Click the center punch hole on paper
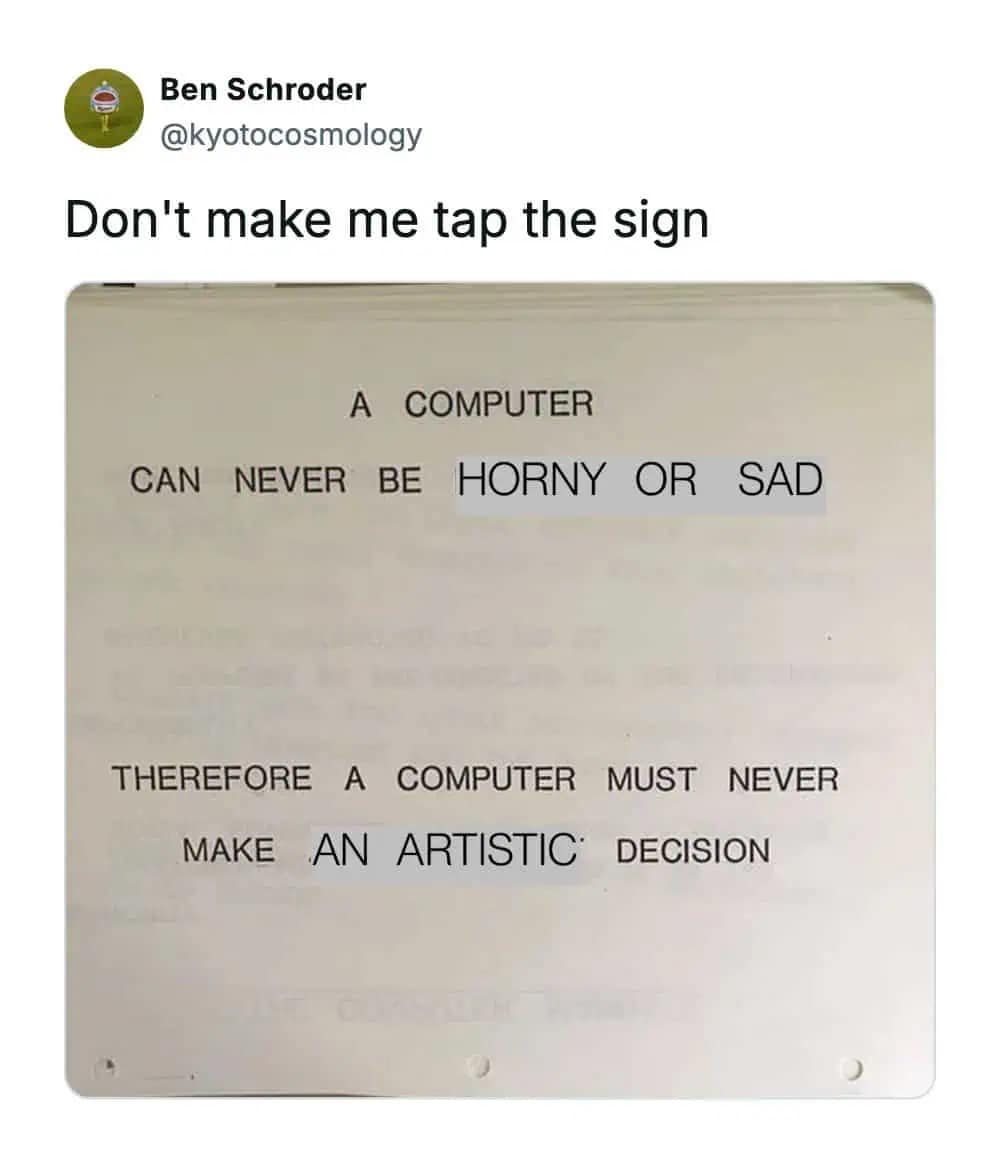The width and height of the screenshot is (996, 1162). [x=481, y=1067]
